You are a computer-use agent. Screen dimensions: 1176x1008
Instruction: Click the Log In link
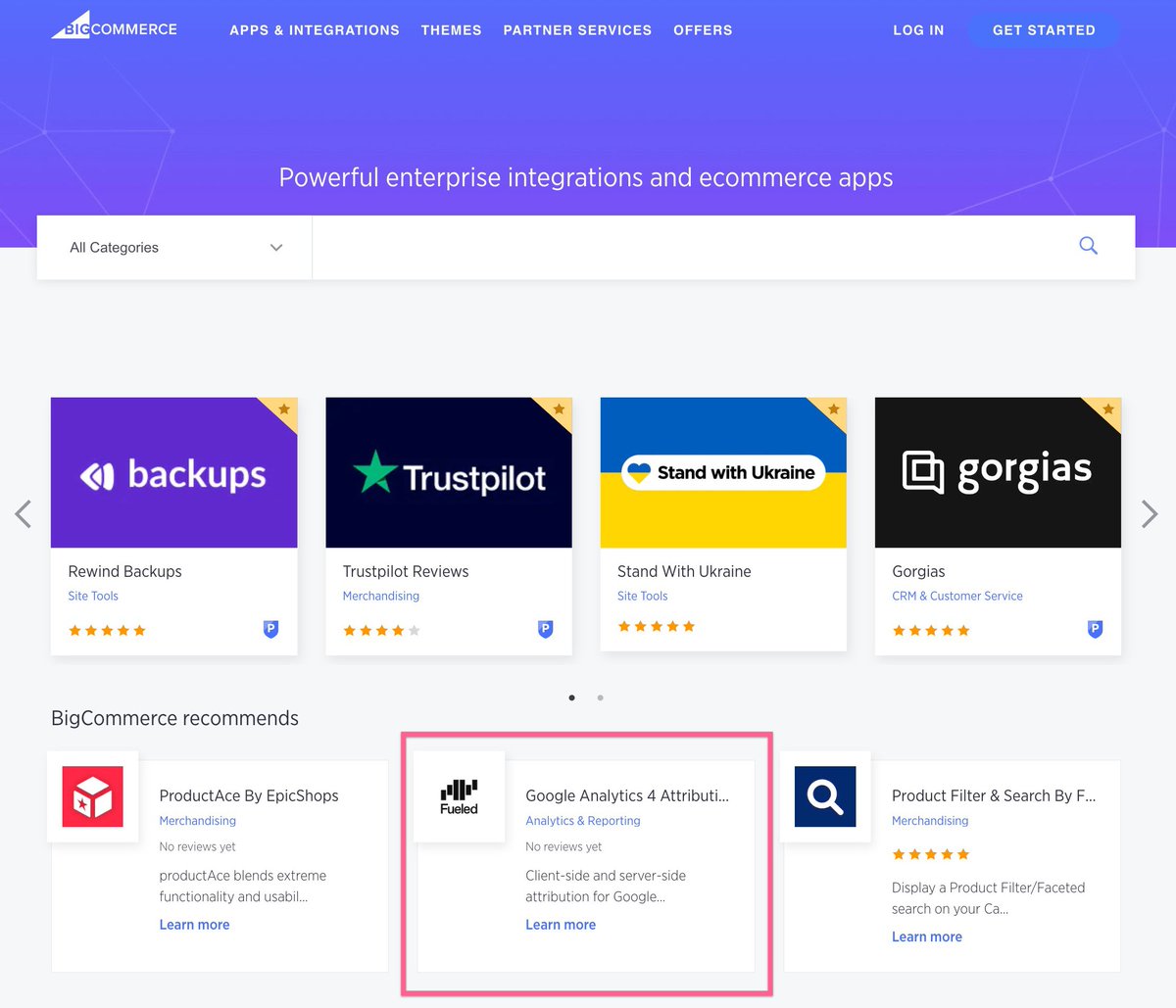[x=918, y=30]
